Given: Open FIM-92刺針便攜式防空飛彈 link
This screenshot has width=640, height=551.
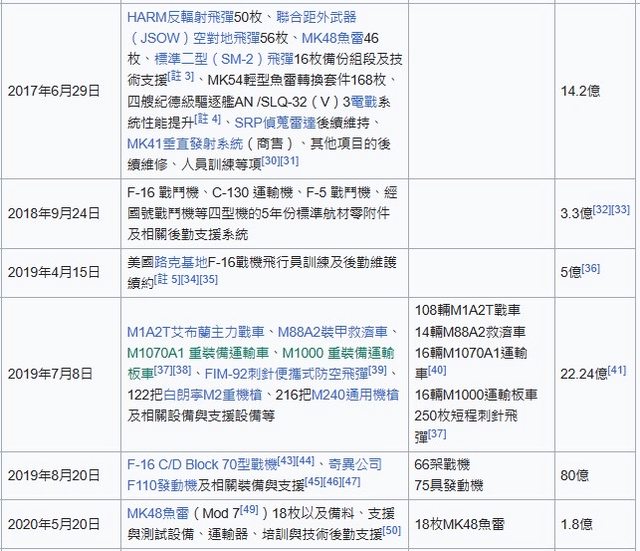Looking at the screenshot, I should pos(285,374).
